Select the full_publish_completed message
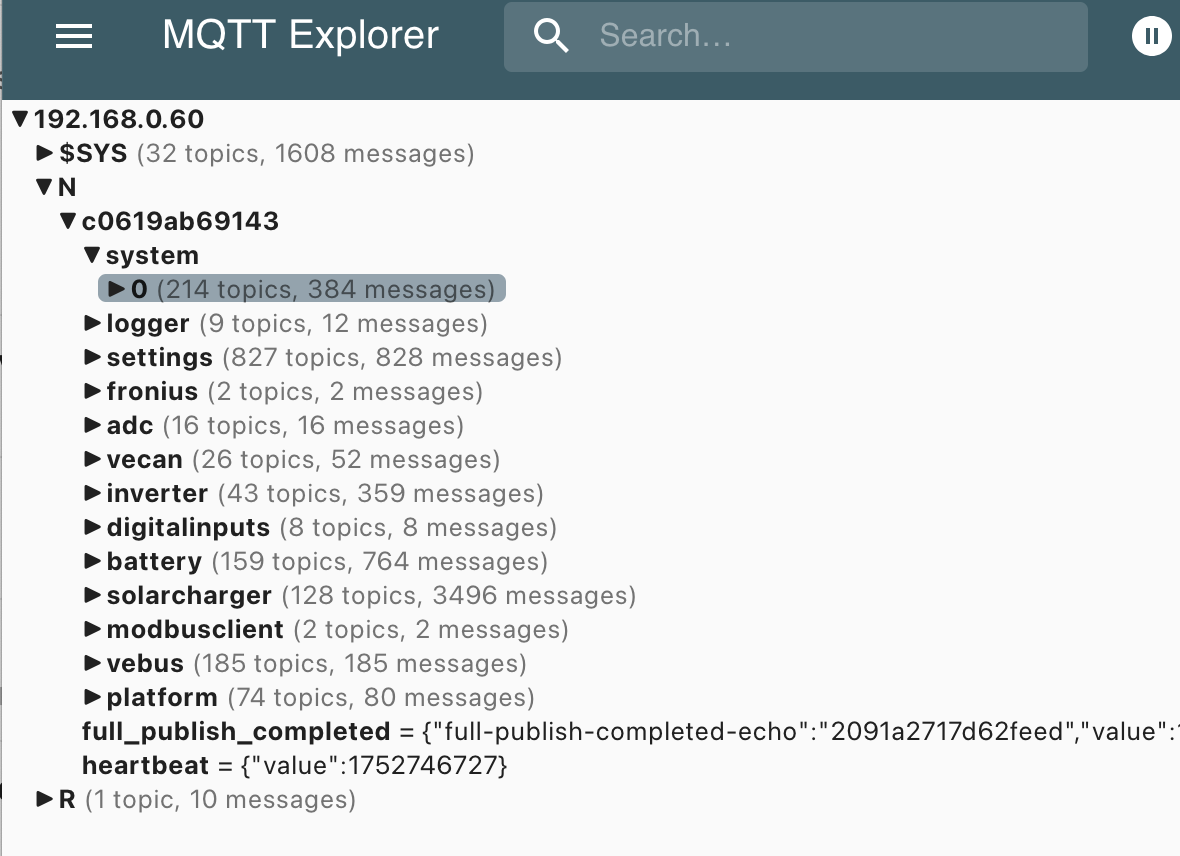Viewport: 1180px width, 856px height. (236, 732)
